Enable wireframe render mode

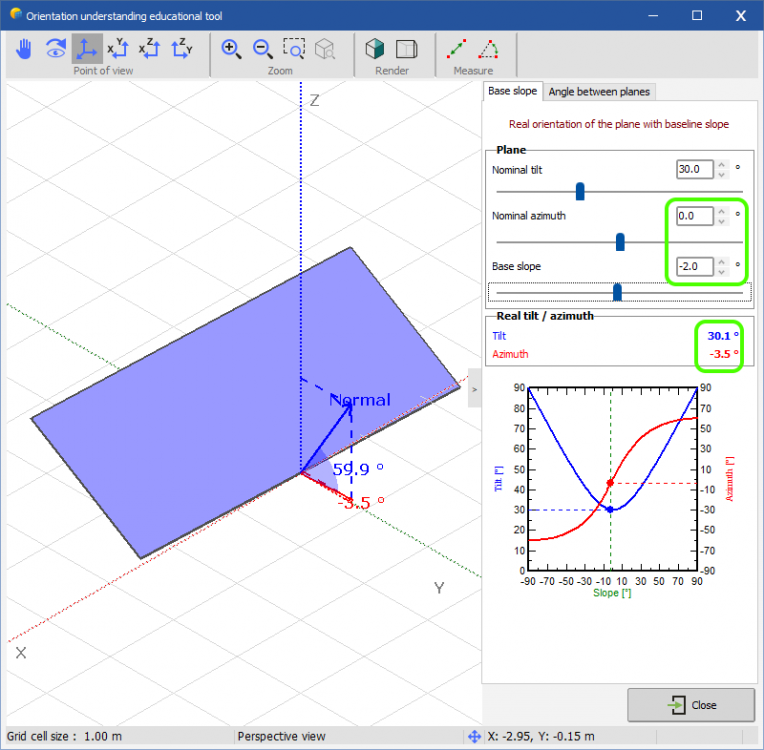coord(406,48)
